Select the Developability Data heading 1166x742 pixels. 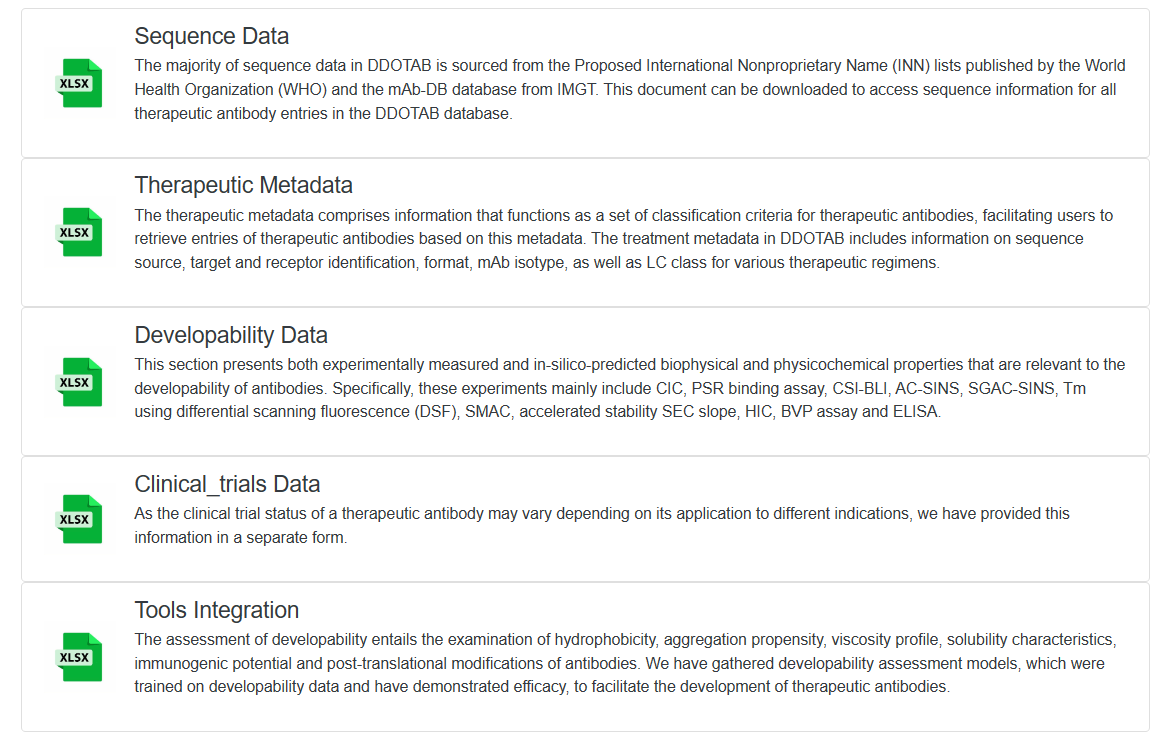click(x=231, y=335)
